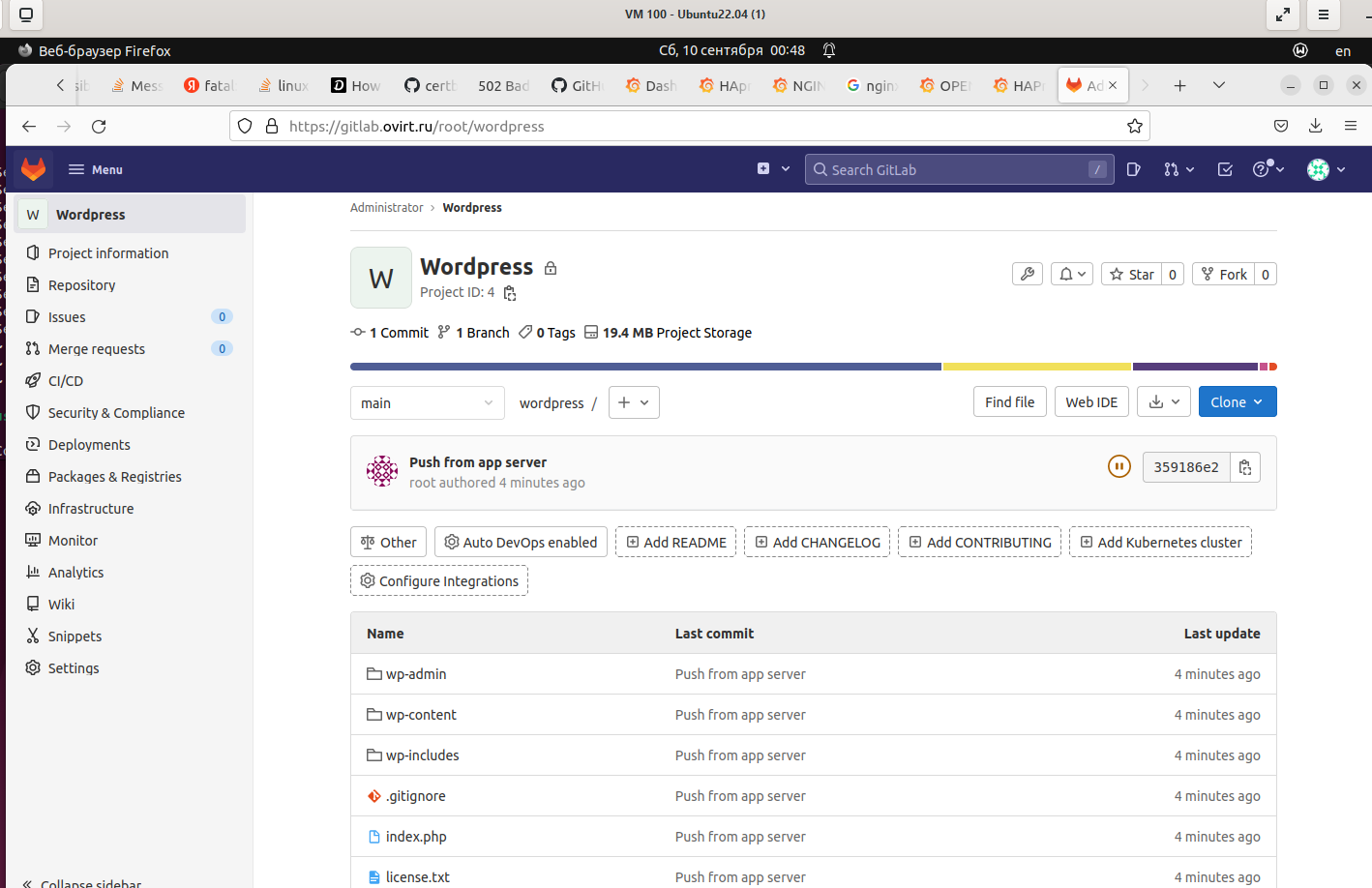
Task: Star the Wordpress project
Action: click(1131, 275)
